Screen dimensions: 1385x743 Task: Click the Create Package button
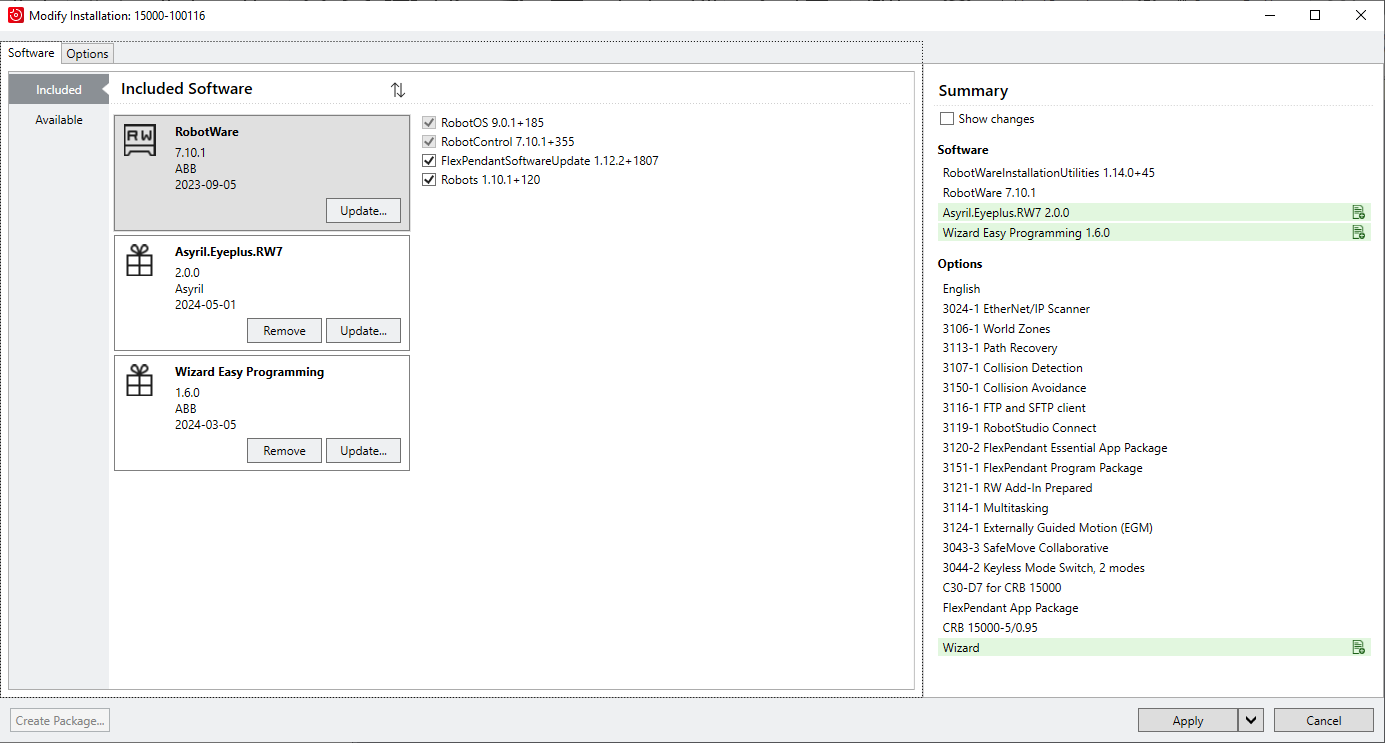(60, 720)
